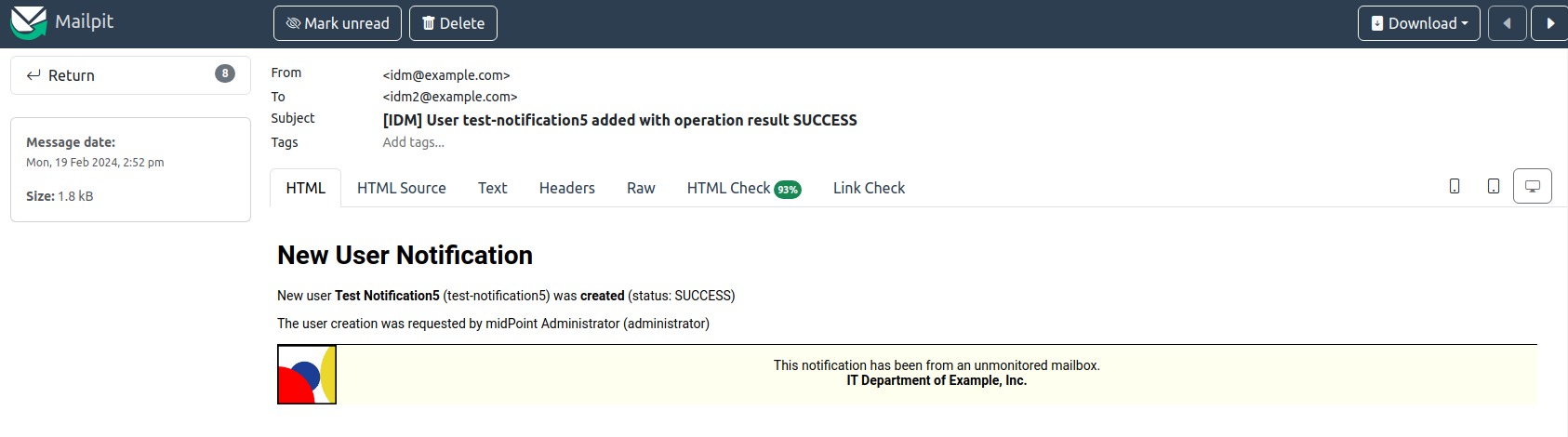1568x437 pixels.
Task: Click the Add tags input field
Action: click(x=414, y=142)
